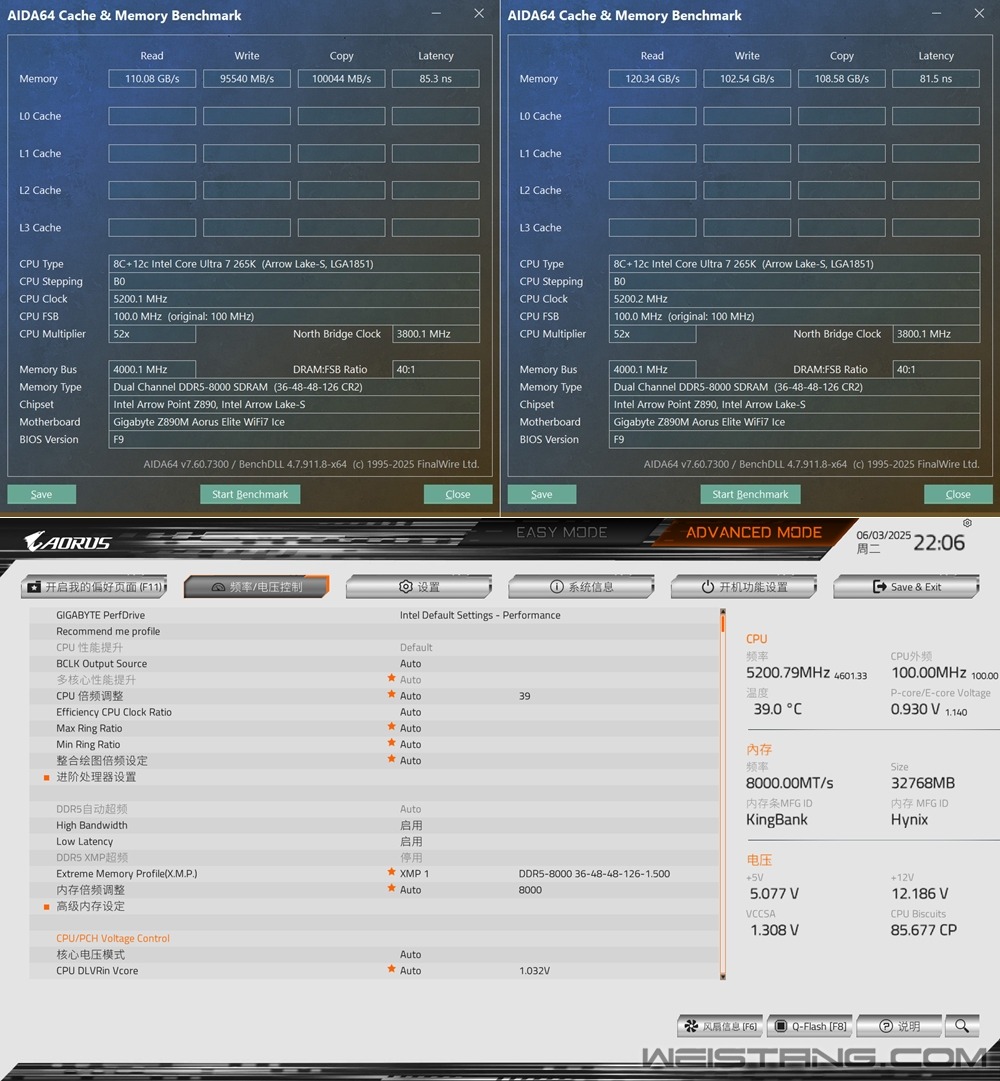
Task: Click the 120.34 GB/s memory read value
Action: pos(653,79)
